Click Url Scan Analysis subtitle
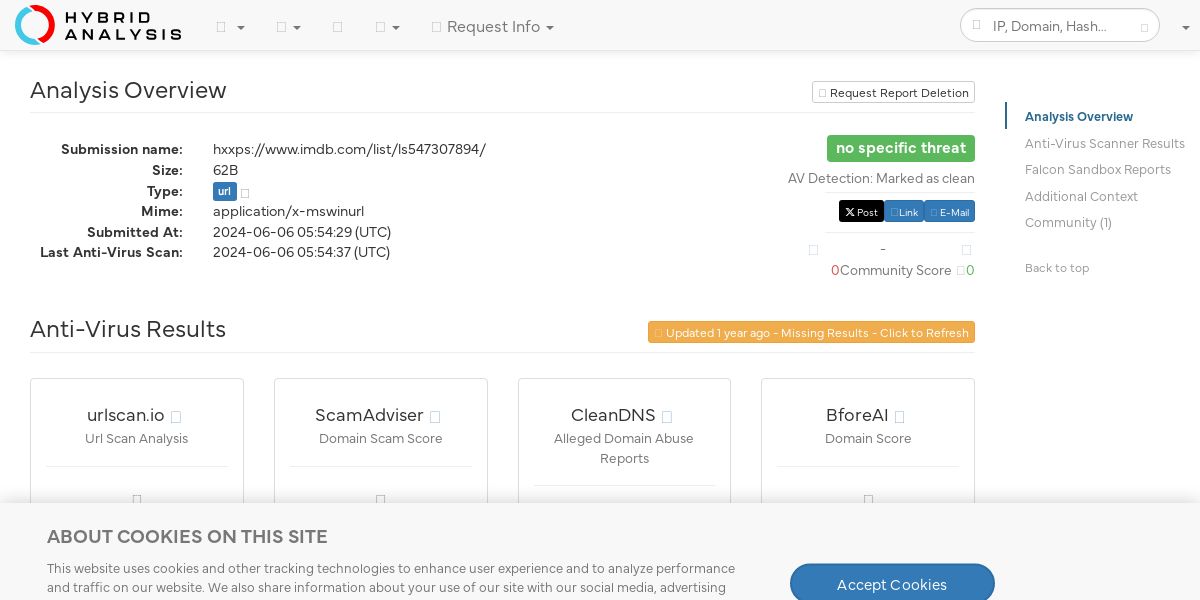 (137, 438)
